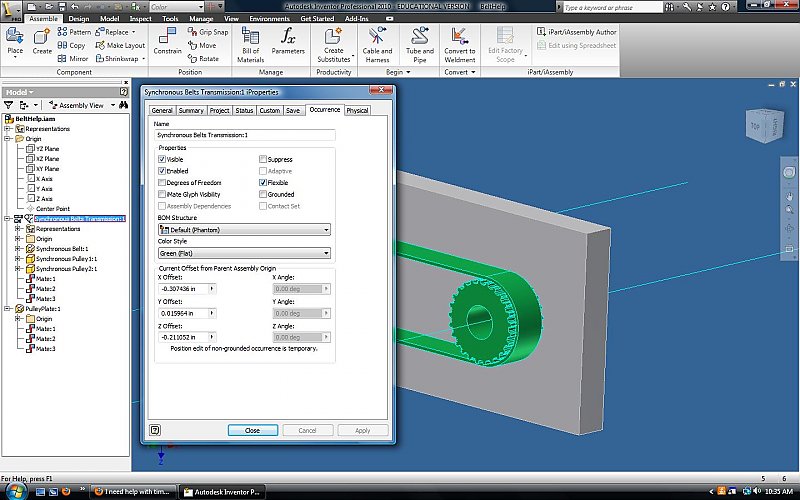
Task: Select the XY Plane in Origin
Action: pyautogui.click(x=47, y=169)
